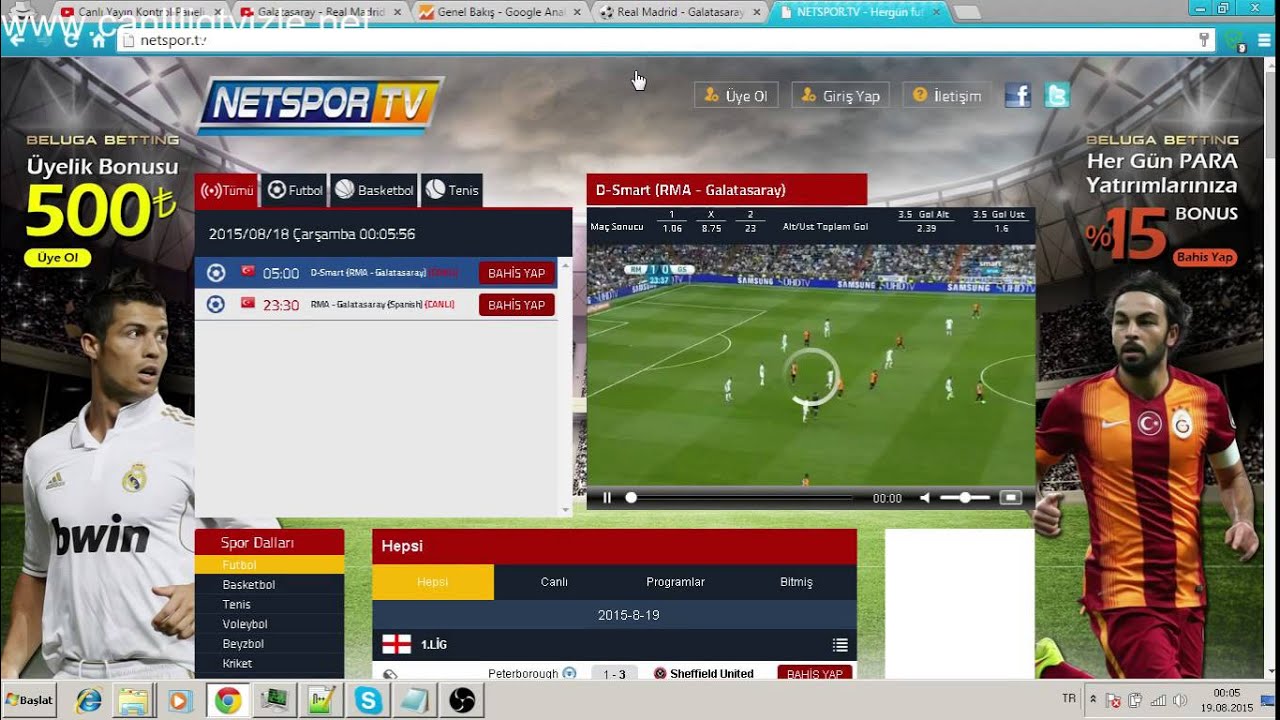
Task: Switch to Genel Bakış - Google Analytics tab
Action: point(500,12)
